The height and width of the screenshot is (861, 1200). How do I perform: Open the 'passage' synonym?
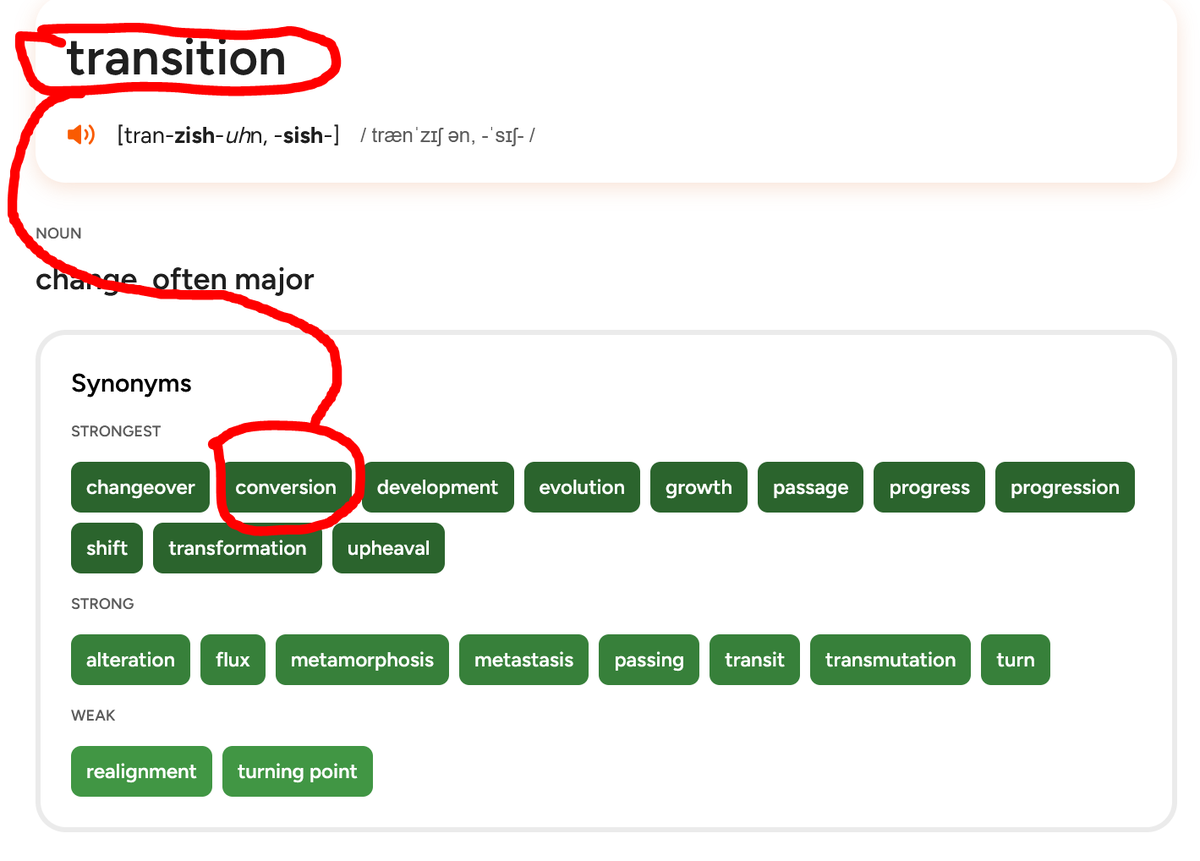pyautogui.click(x=811, y=487)
